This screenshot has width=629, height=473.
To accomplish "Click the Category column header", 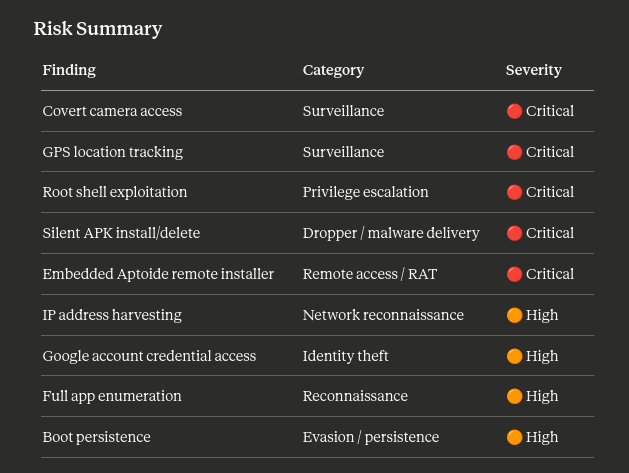I will click(333, 70).
